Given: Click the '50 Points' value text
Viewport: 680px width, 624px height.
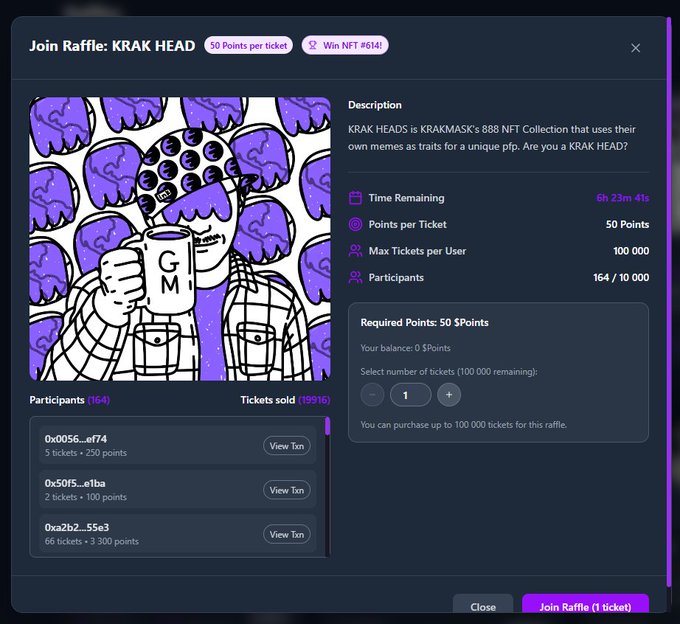Looking at the screenshot, I should tap(628, 224).
